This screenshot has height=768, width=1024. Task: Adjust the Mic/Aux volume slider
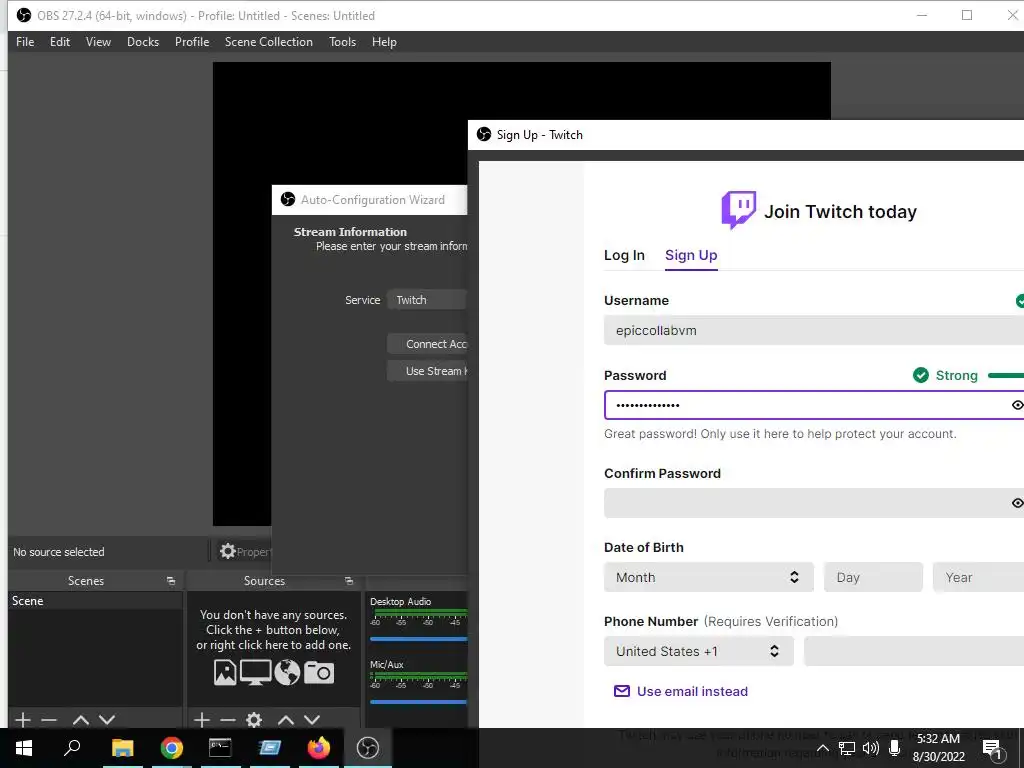(x=419, y=702)
